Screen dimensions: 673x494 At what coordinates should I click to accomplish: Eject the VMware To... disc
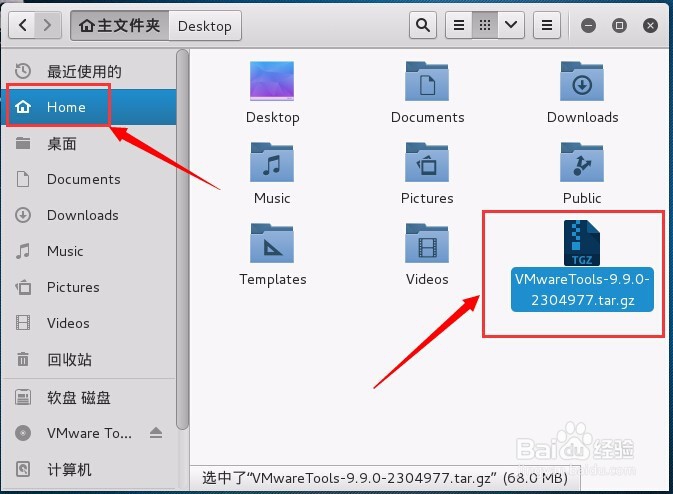[156, 433]
